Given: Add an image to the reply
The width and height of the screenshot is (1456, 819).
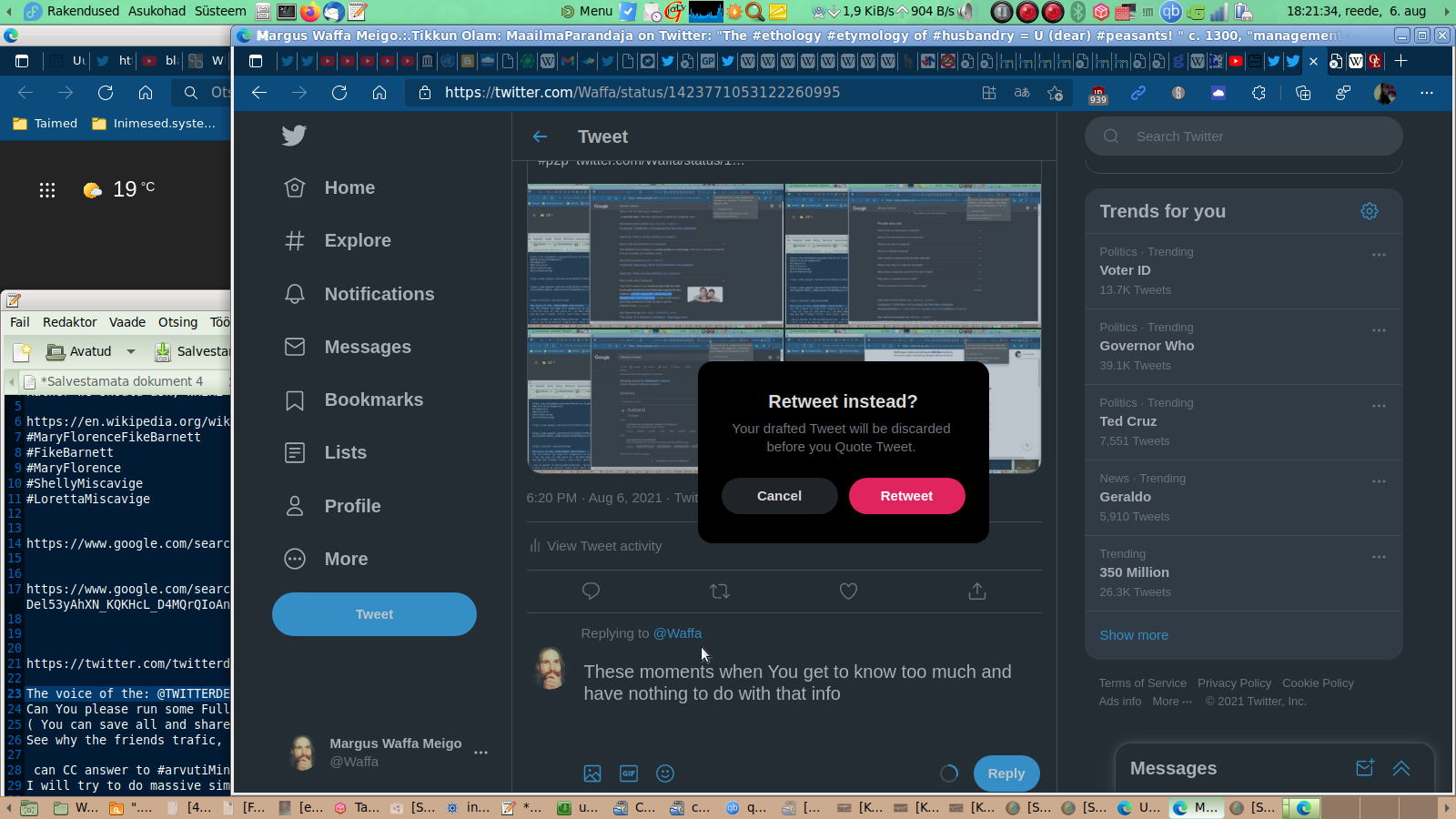Looking at the screenshot, I should click(592, 773).
